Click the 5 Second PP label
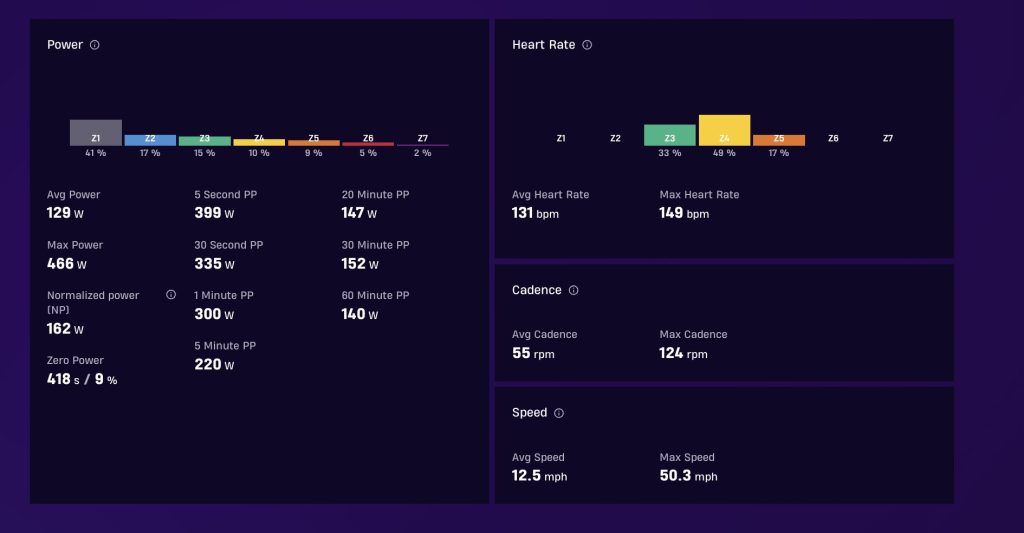The height and width of the screenshot is (533, 1024). click(x=226, y=195)
